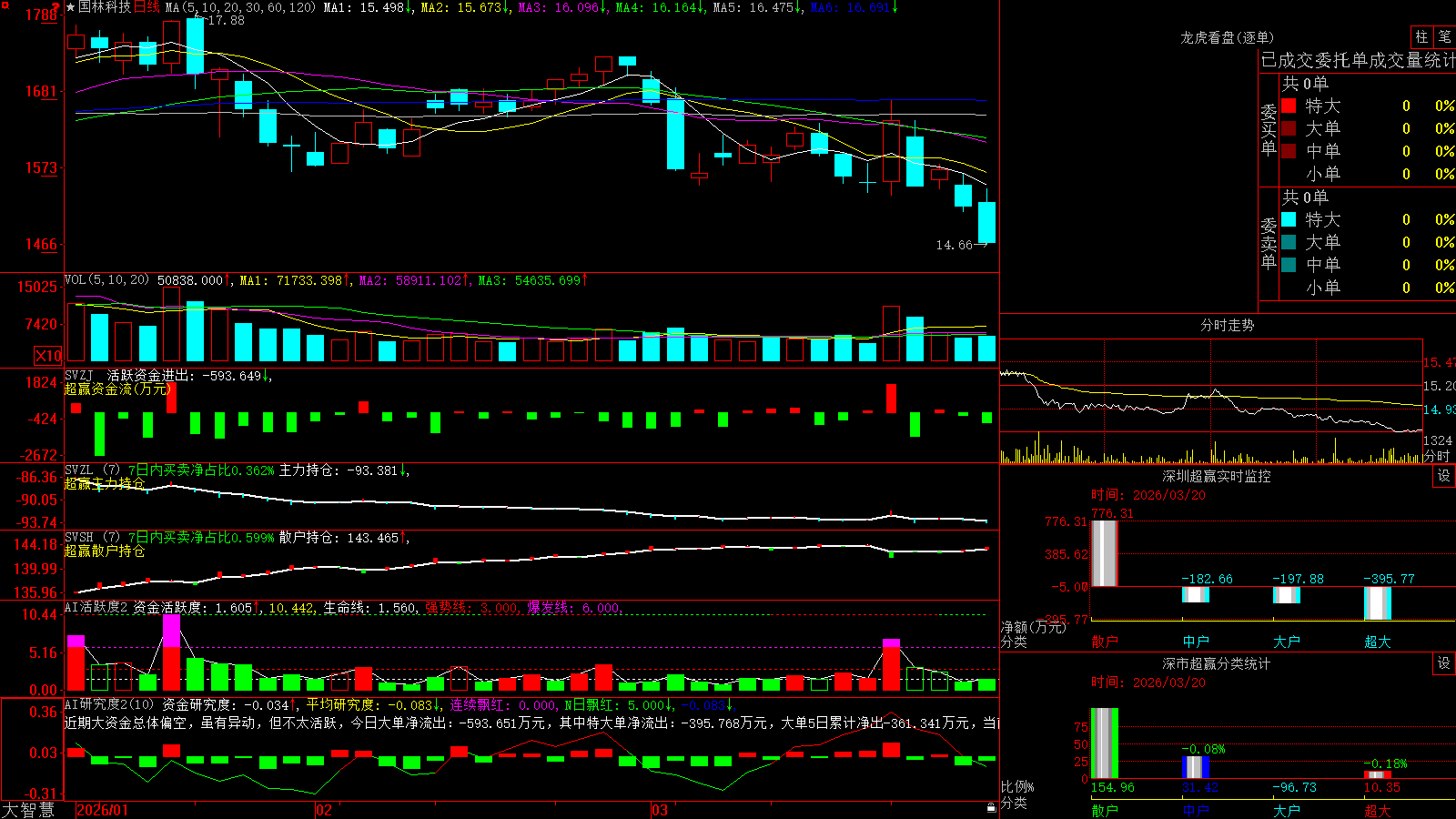The height and width of the screenshot is (819, 1456).
Task: Click the 分时走势 panel title
Action: pos(1227,325)
